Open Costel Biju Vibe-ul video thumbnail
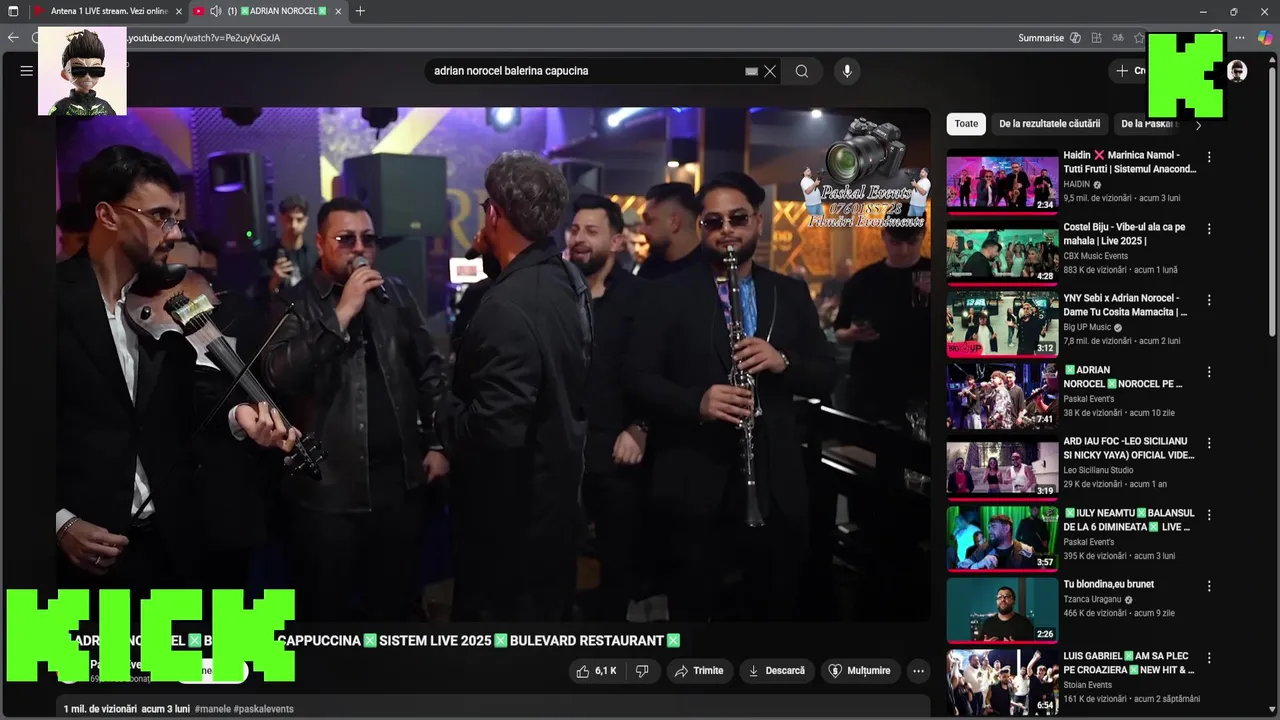1280x720 pixels. point(1002,253)
